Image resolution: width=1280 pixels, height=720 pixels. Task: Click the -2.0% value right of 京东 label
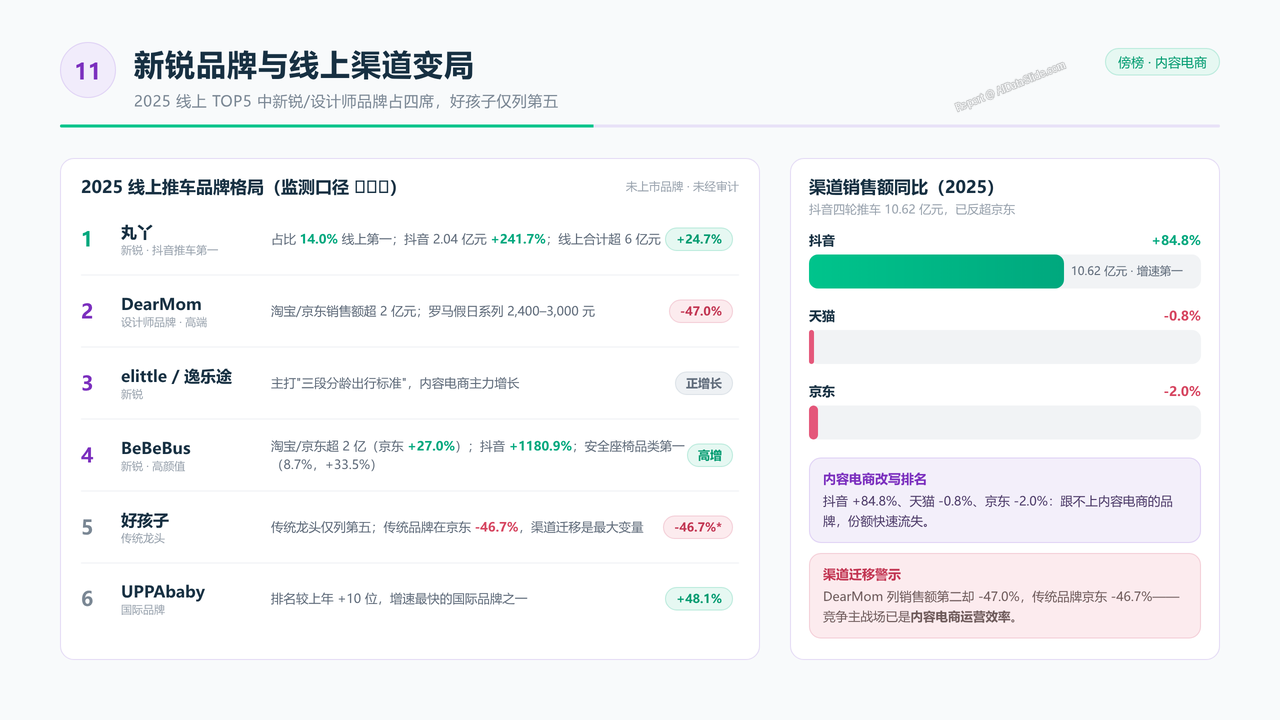click(1182, 392)
